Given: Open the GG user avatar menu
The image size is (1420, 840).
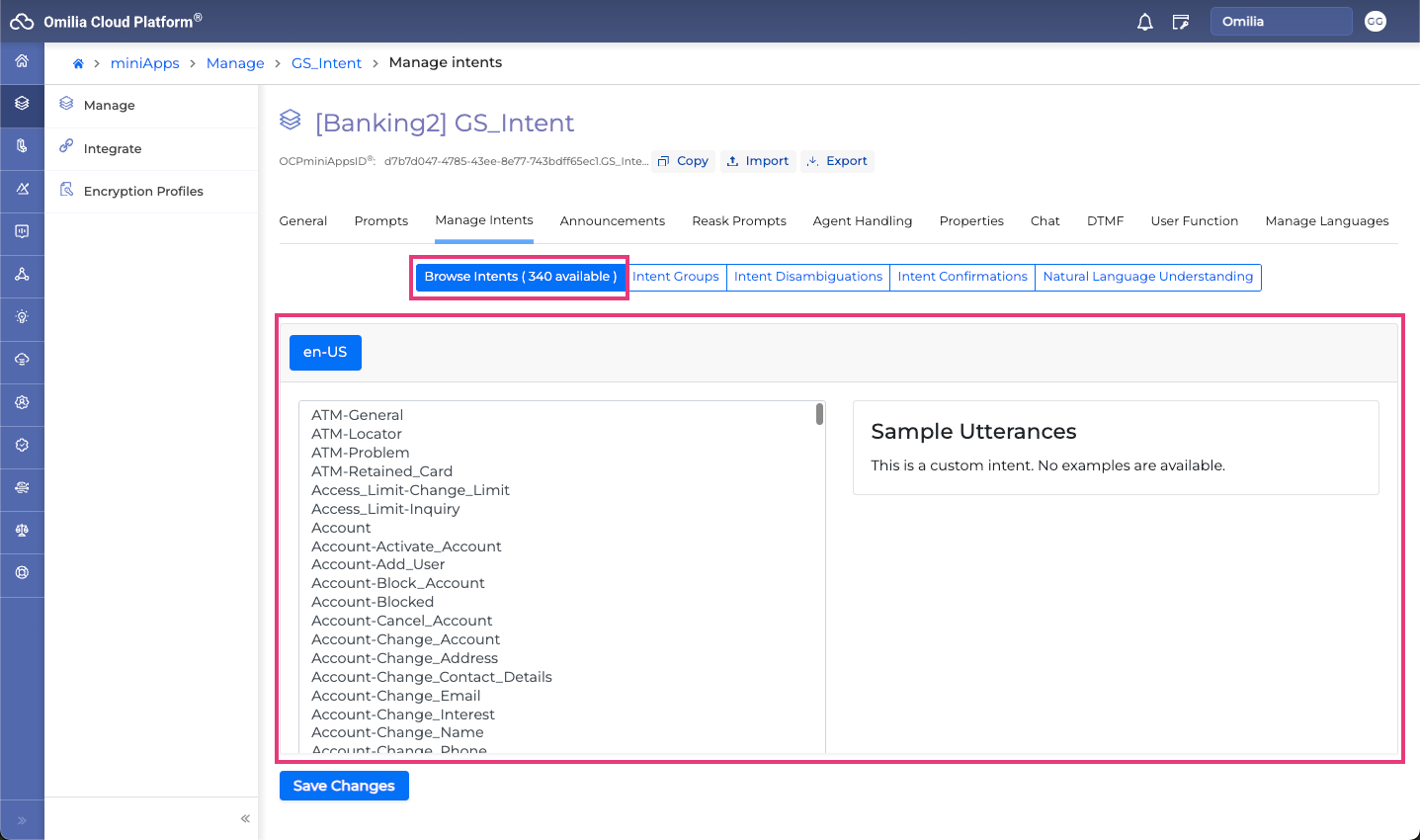Looking at the screenshot, I should pos(1375,22).
